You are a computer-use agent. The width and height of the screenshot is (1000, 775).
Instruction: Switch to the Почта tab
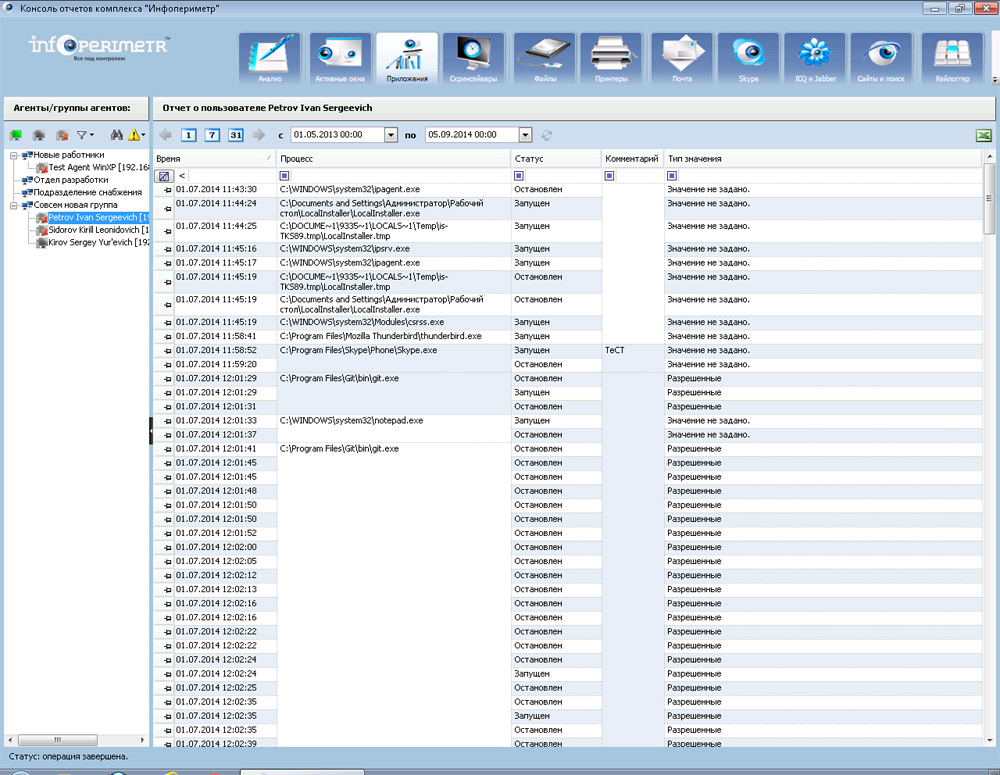tap(681, 58)
